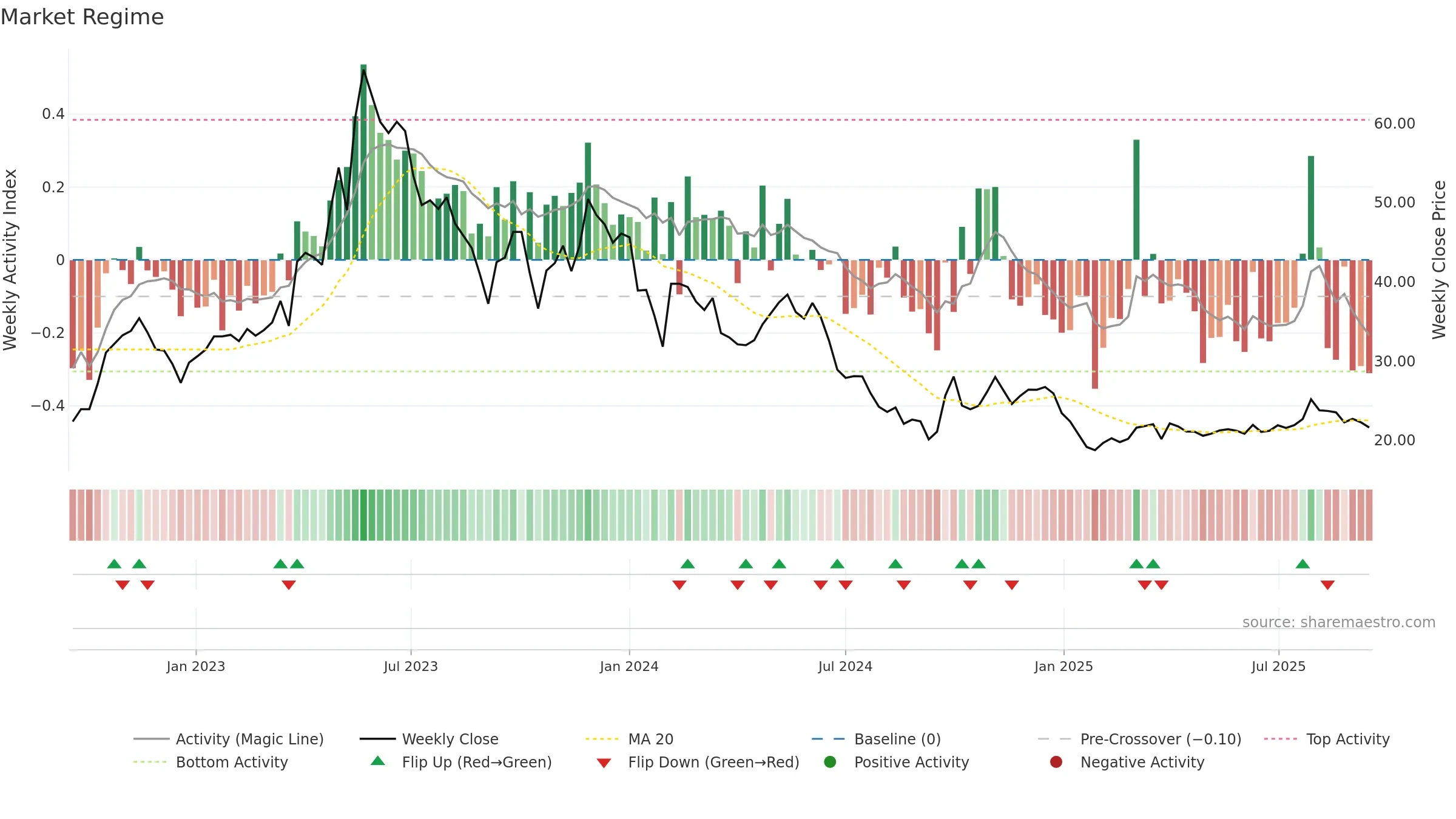The image size is (1456, 819).
Task: Click the Weekly Close Price axis title
Action: pos(1439,260)
